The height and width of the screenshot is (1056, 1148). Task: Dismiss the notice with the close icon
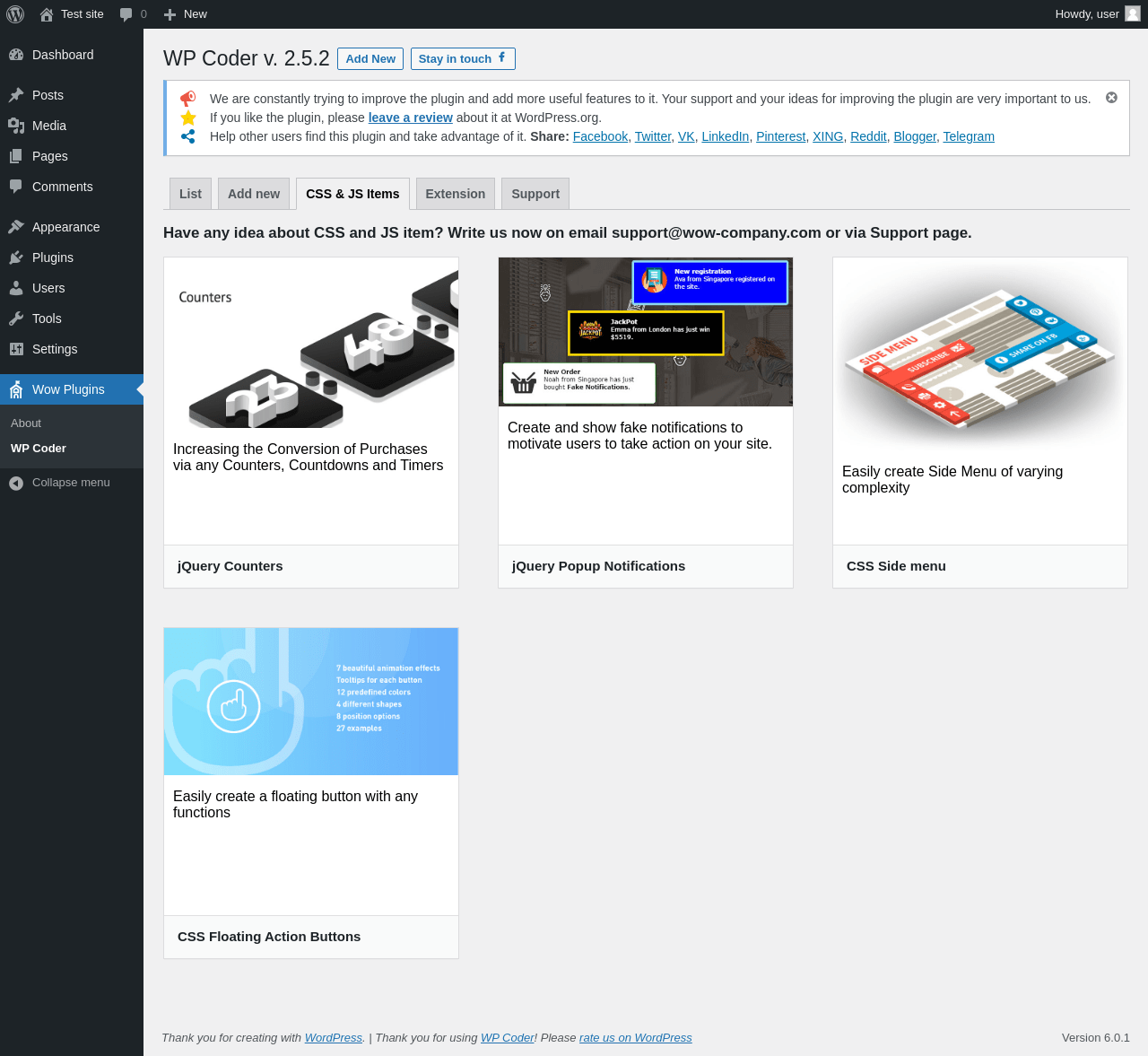[x=1111, y=97]
